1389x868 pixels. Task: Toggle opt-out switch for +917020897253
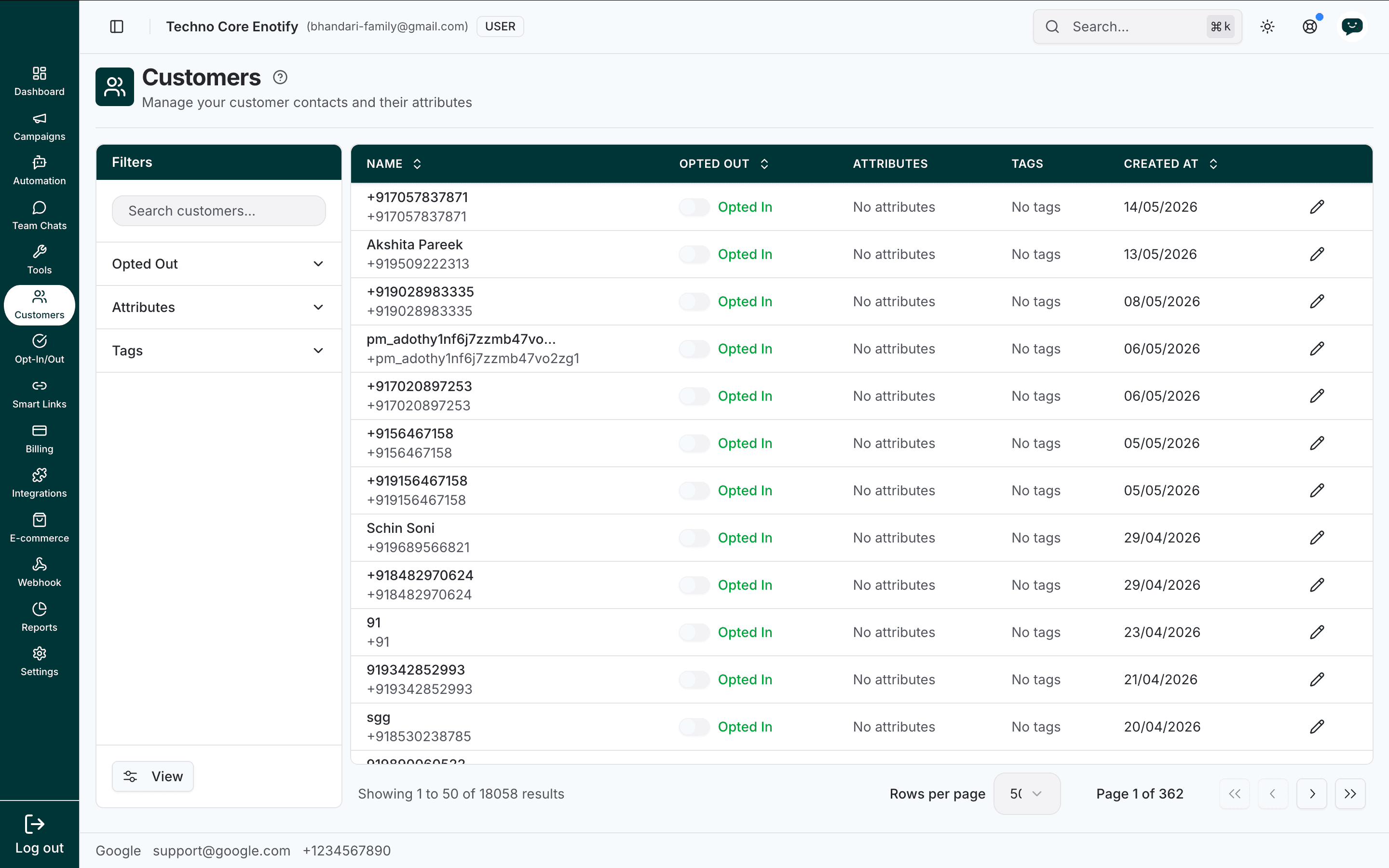694,395
